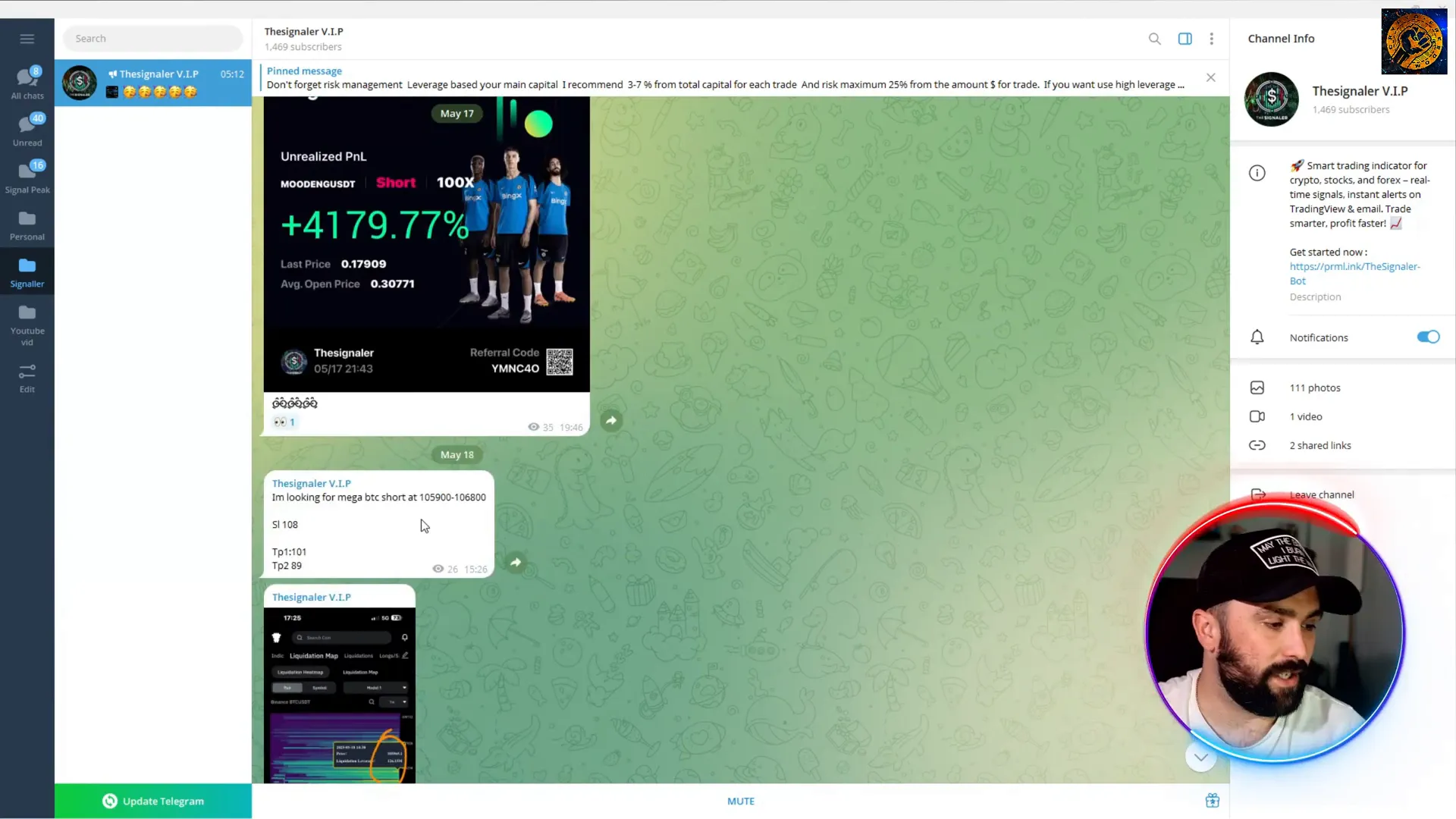Open the Edit folders option
Image resolution: width=1456 pixels, height=819 pixels.
[x=27, y=378]
